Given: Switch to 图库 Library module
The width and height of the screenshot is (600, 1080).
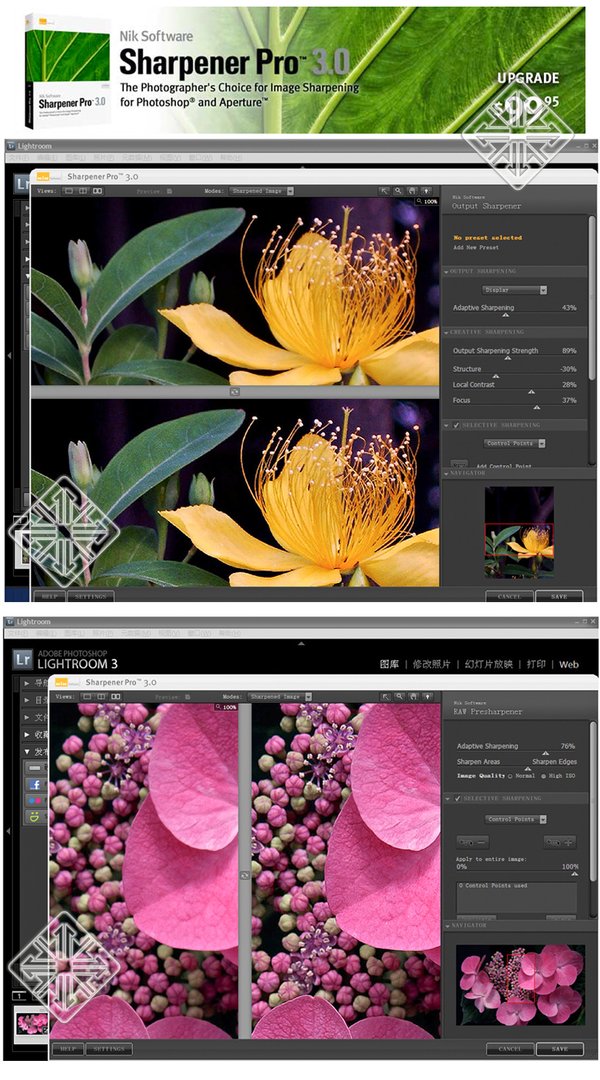Looking at the screenshot, I should (x=389, y=664).
